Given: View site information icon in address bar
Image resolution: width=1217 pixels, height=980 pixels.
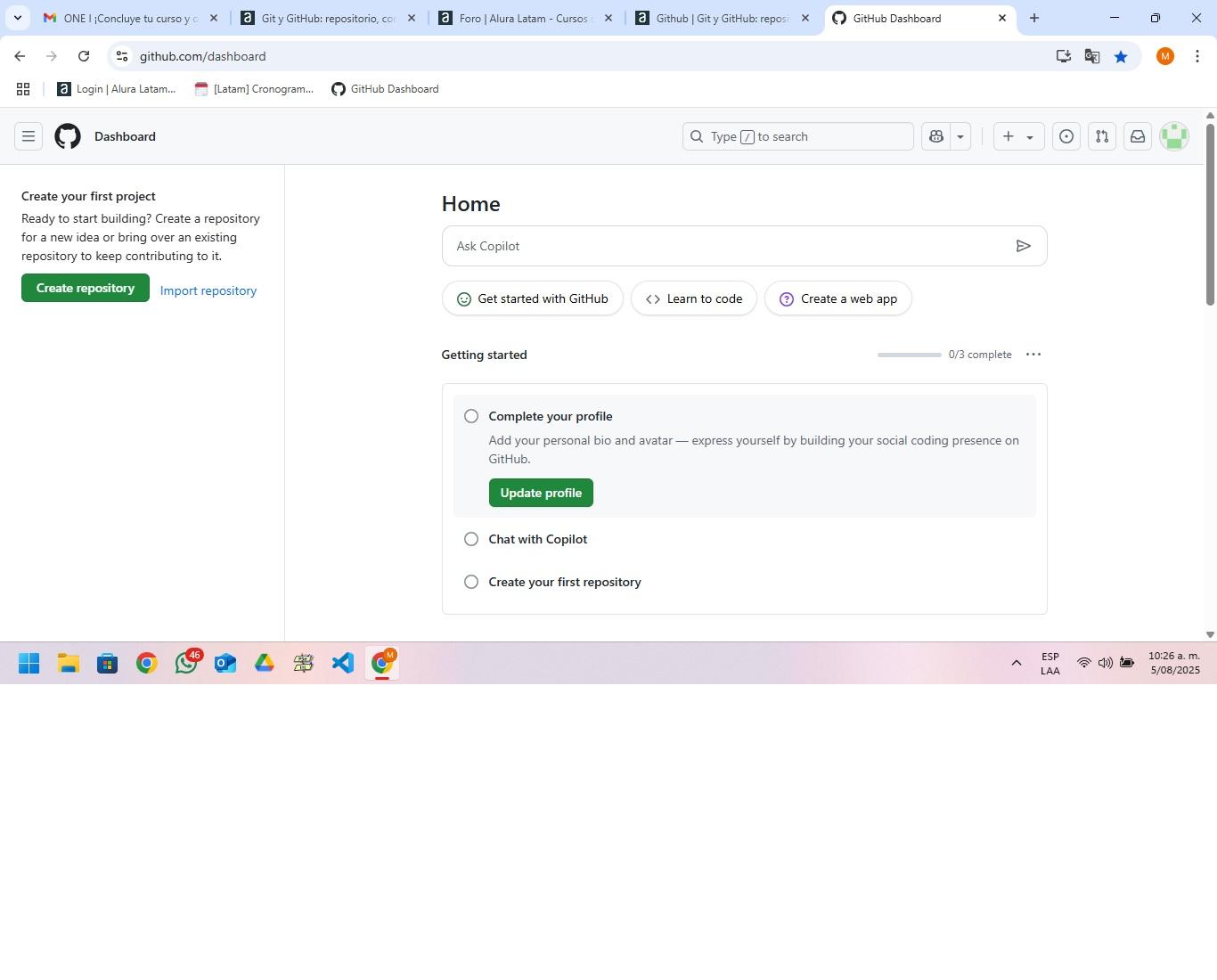Looking at the screenshot, I should (x=122, y=56).
